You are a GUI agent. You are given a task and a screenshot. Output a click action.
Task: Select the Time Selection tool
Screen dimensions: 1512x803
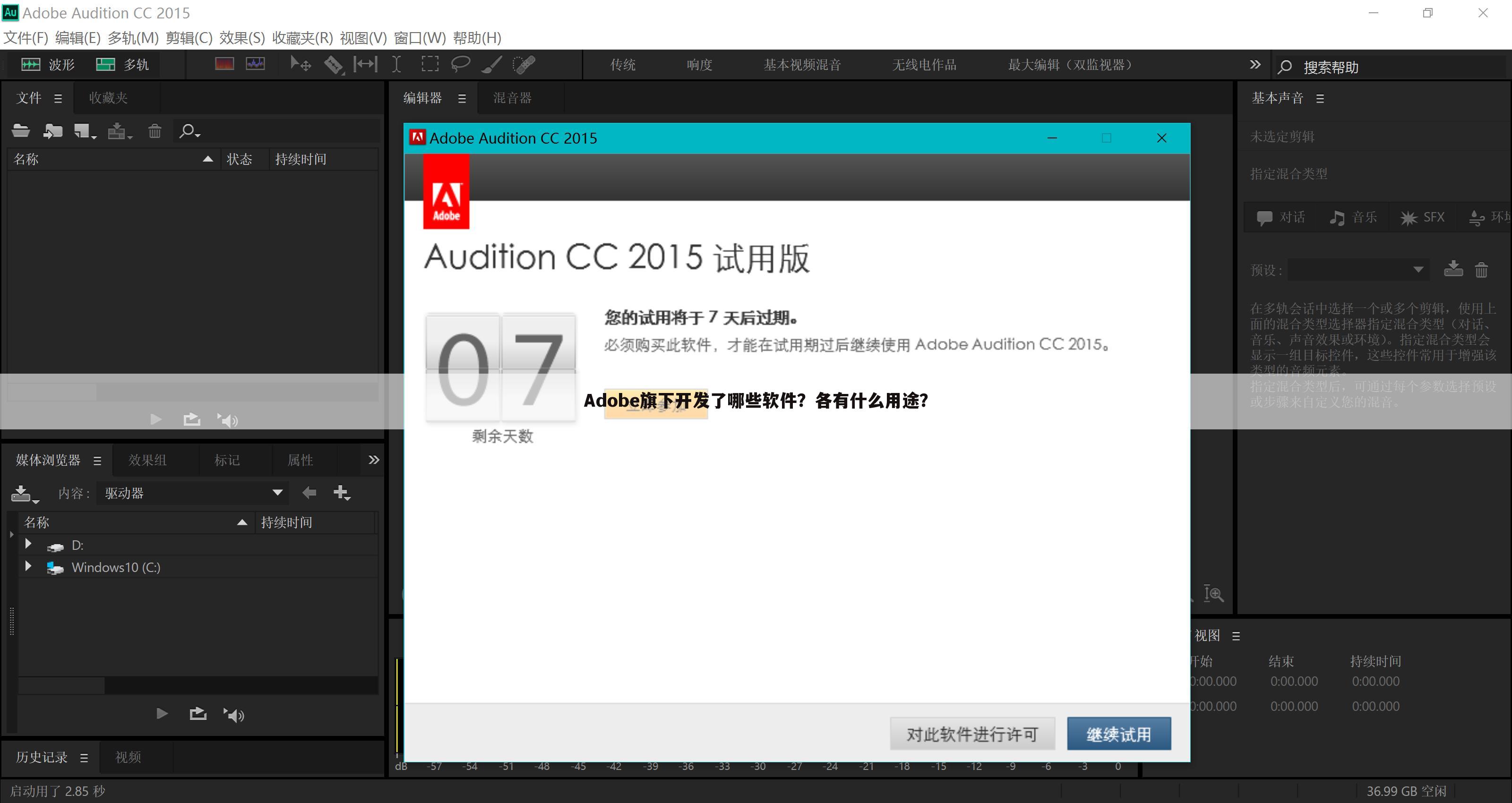pyautogui.click(x=397, y=64)
